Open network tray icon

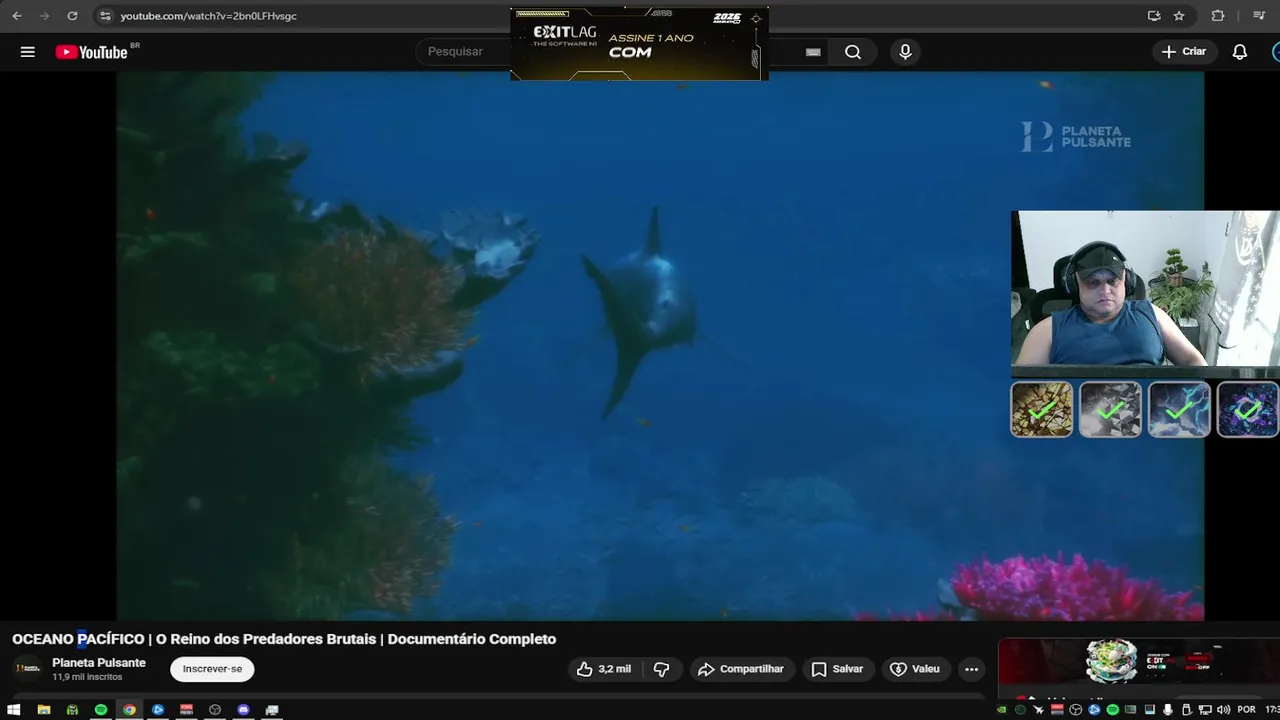tap(1205, 710)
